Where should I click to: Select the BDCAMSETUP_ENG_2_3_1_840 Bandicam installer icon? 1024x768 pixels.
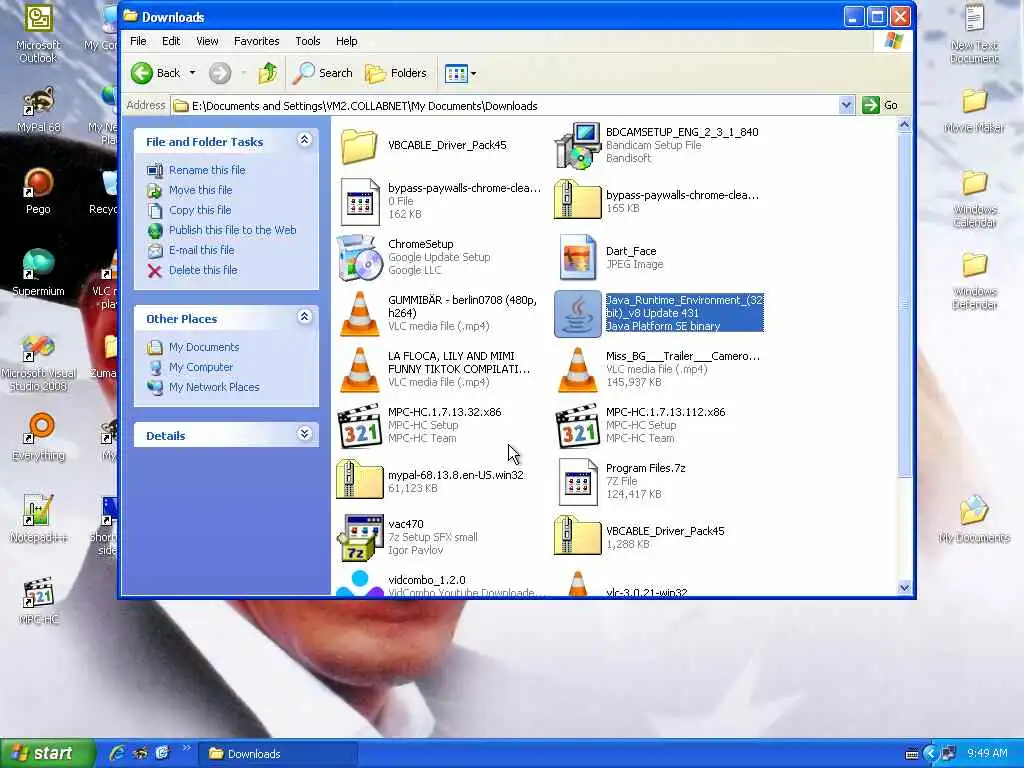tap(577, 146)
